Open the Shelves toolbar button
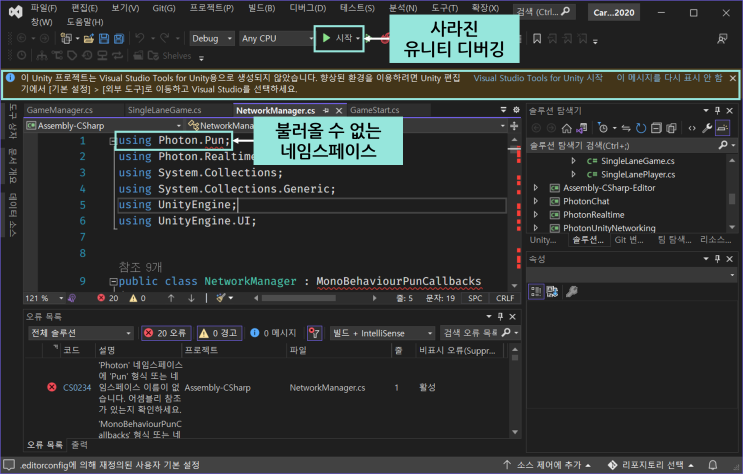This screenshot has height=474, width=743. point(170,56)
